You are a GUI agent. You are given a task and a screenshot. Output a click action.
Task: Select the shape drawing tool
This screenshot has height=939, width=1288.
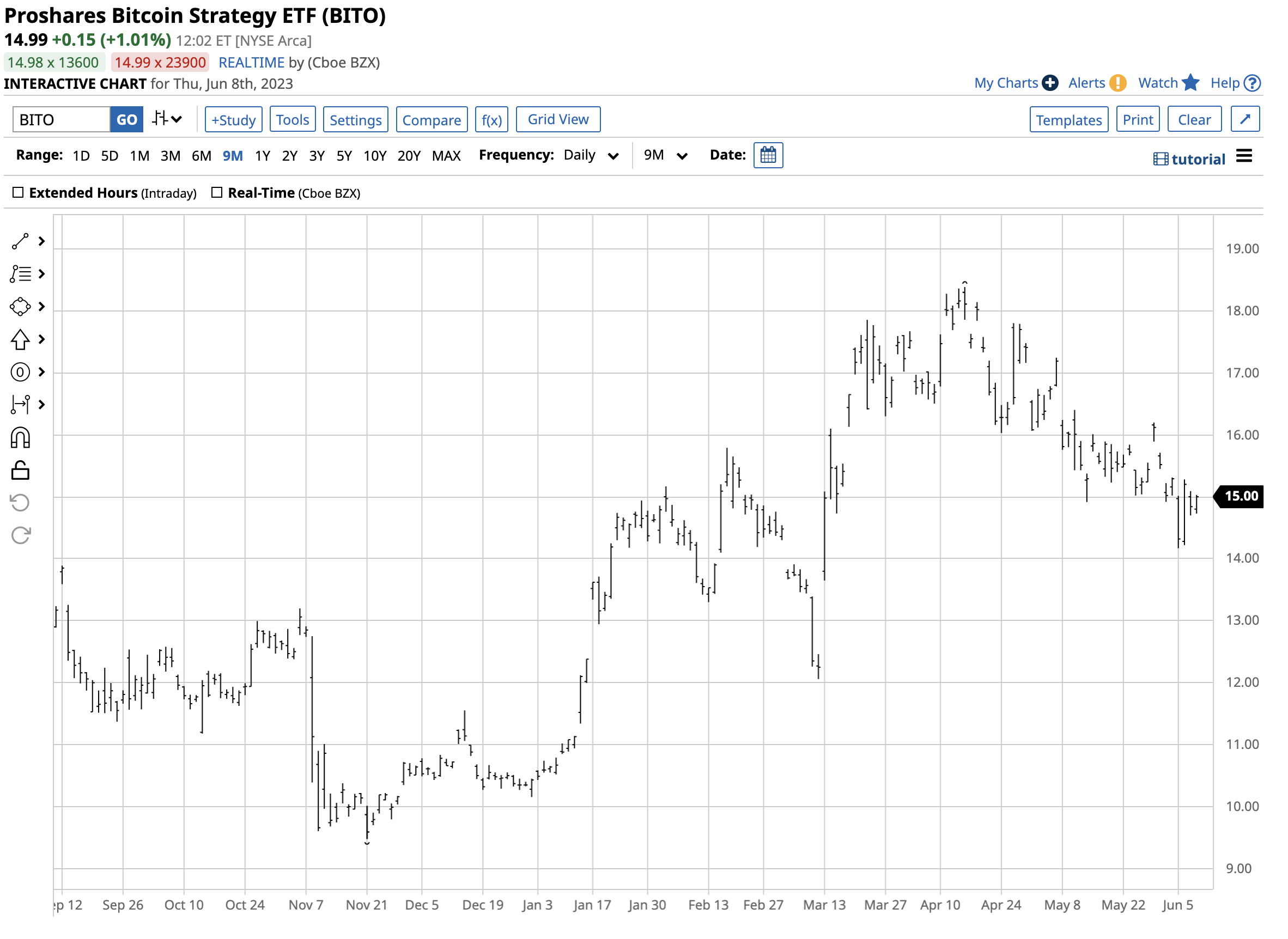(x=20, y=306)
